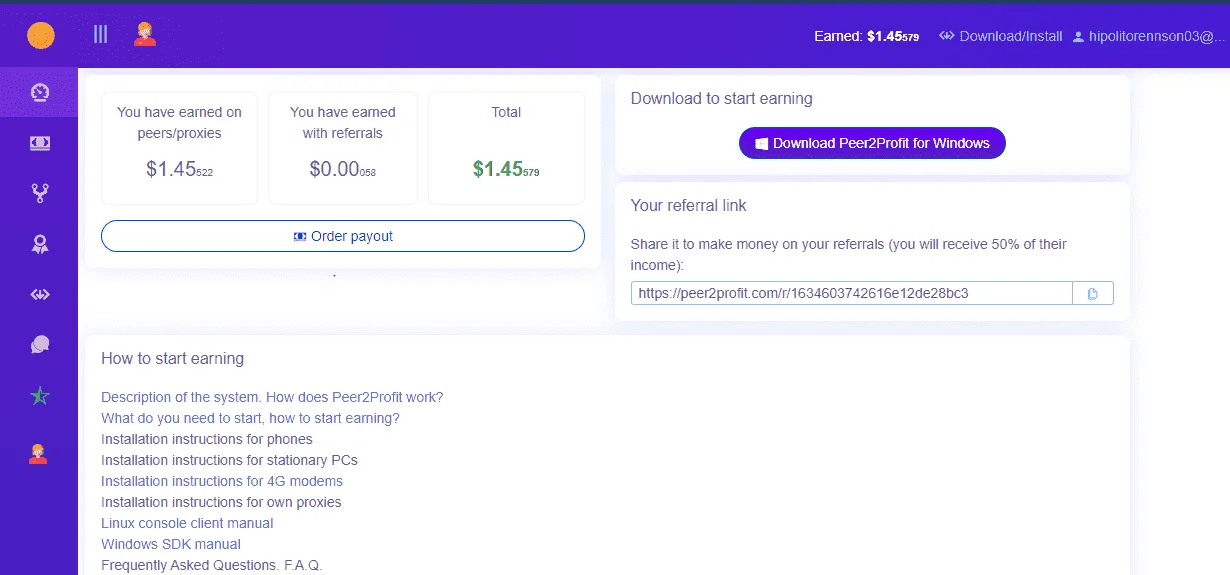Open the Dashboard sidebar icon
This screenshot has width=1230, height=575.
click(39, 92)
